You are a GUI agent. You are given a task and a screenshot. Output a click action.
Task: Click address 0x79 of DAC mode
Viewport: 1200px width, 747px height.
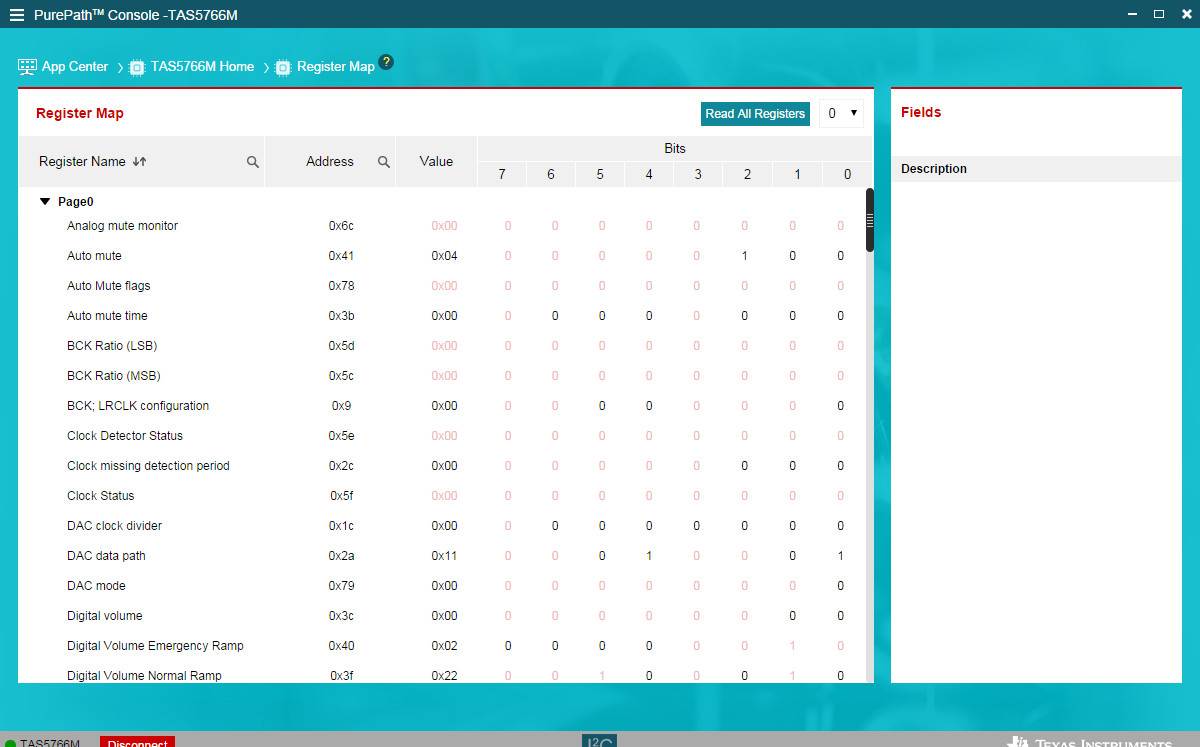(x=341, y=586)
